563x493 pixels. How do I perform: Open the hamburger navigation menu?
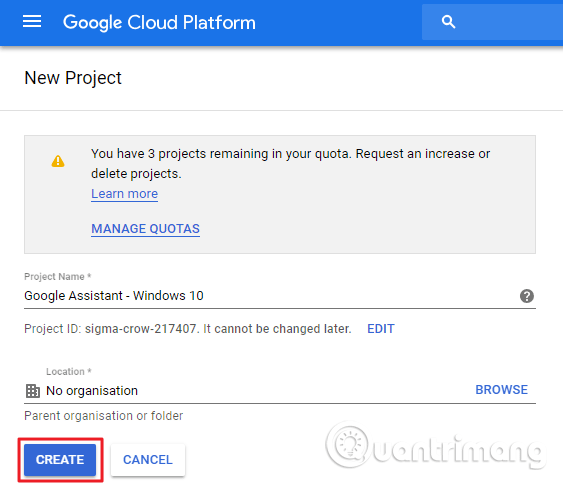click(32, 22)
